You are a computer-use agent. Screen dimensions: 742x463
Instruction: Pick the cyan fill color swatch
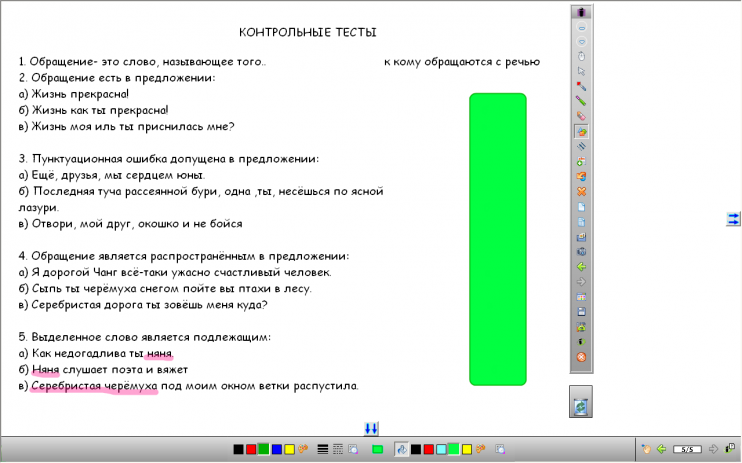(441, 450)
